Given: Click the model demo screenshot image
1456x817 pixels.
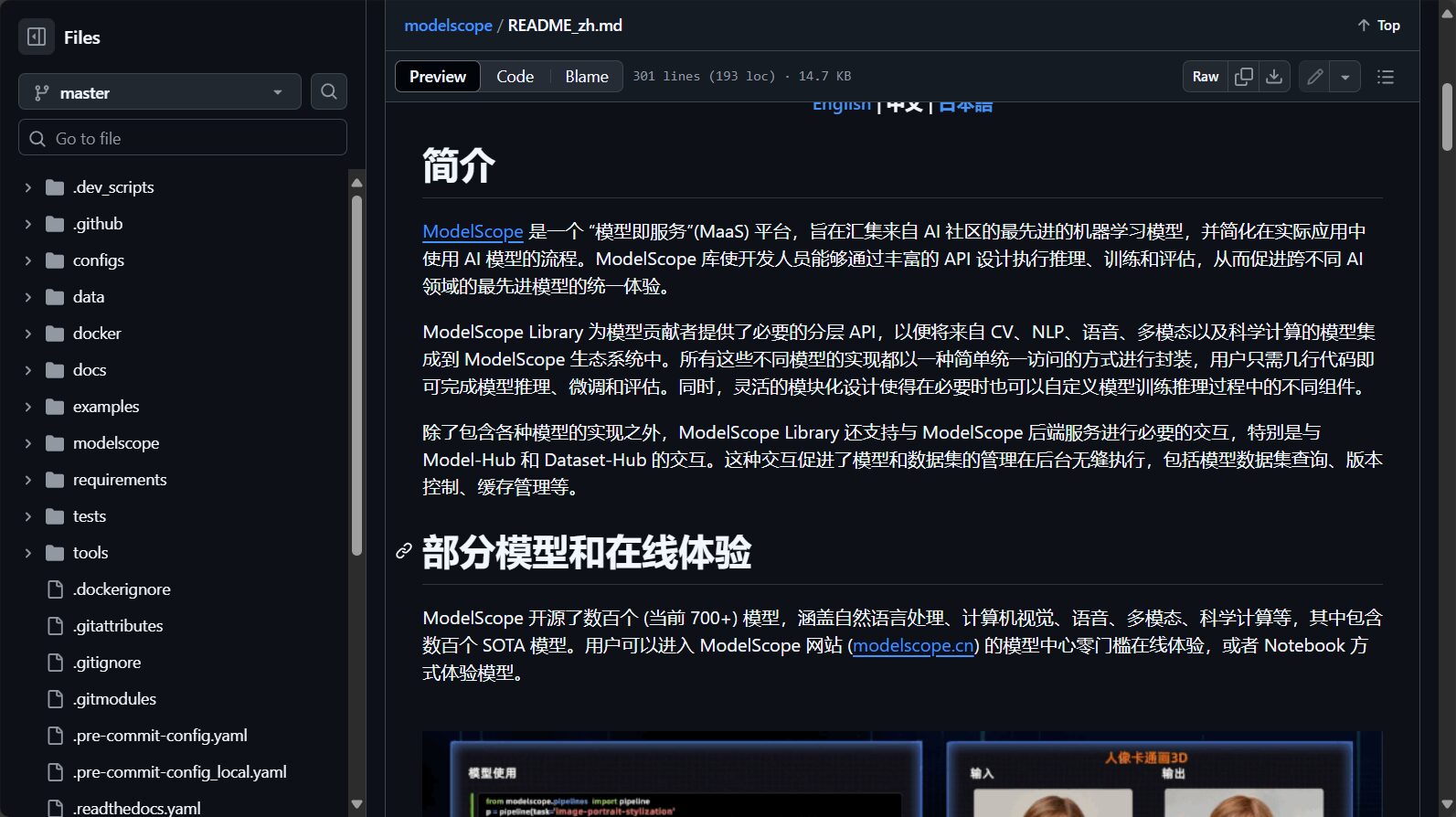Looking at the screenshot, I should pyautogui.click(x=902, y=774).
